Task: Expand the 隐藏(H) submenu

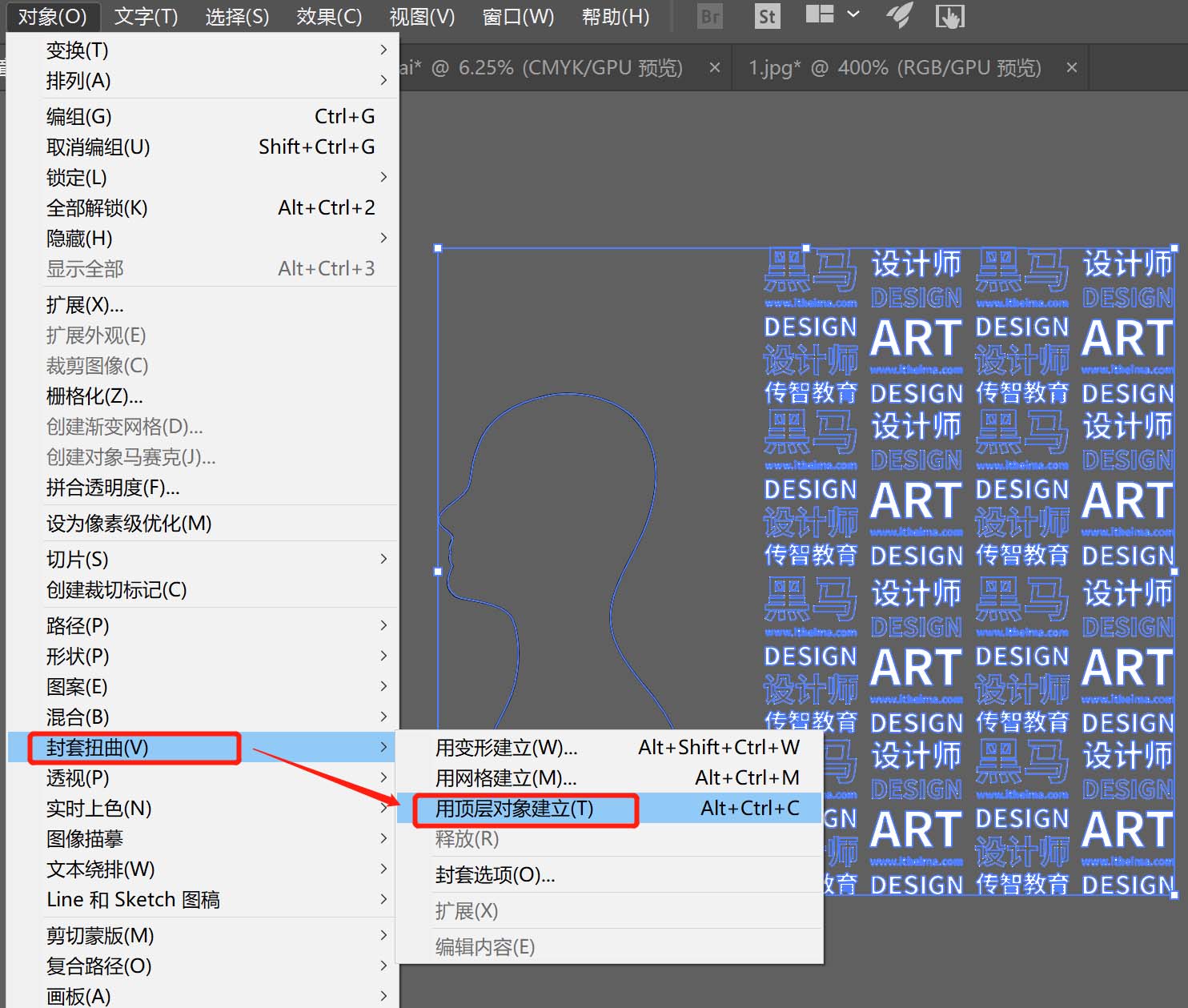Action: click(x=203, y=238)
